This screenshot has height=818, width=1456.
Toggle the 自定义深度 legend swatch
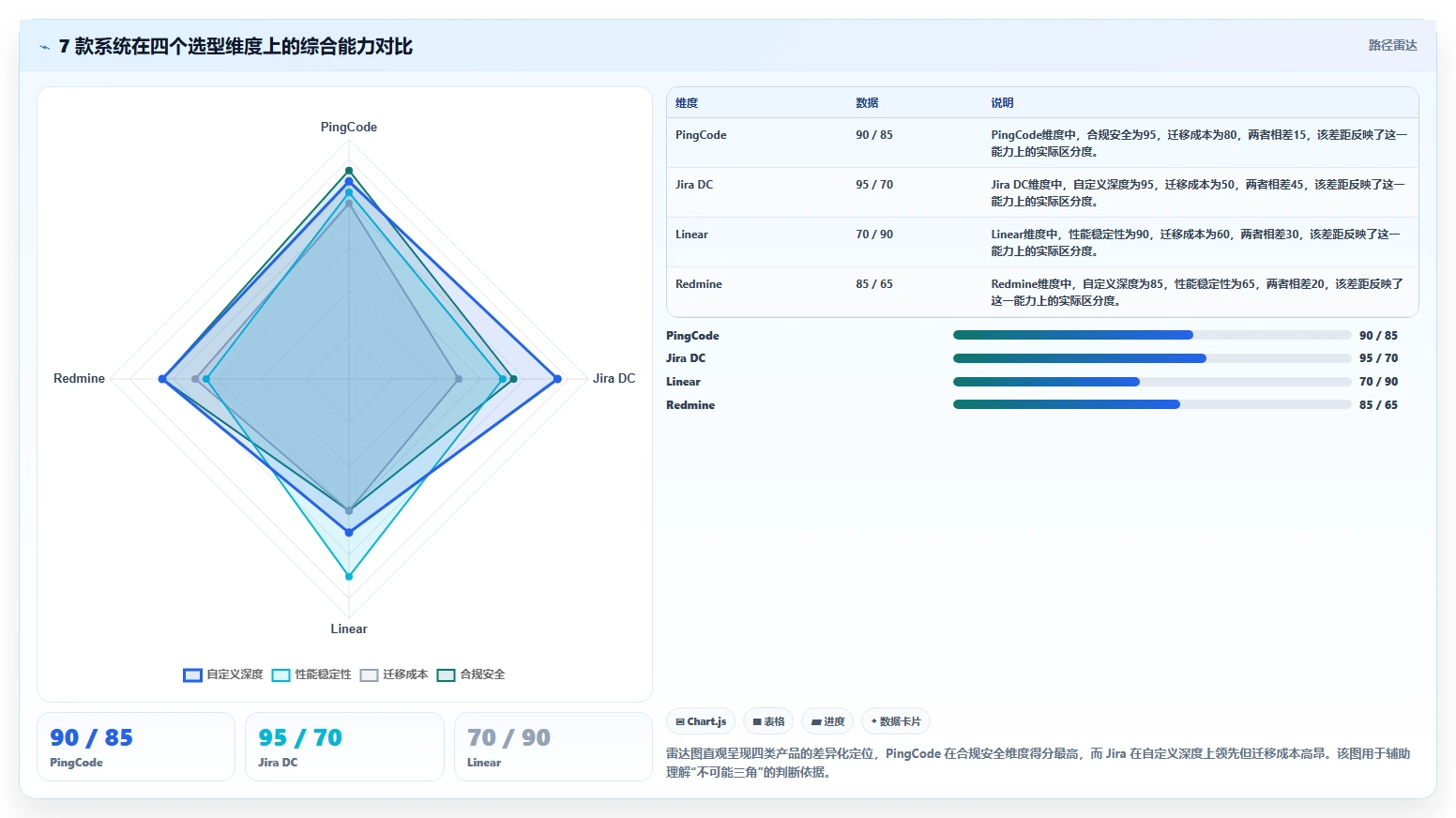click(192, 675)
